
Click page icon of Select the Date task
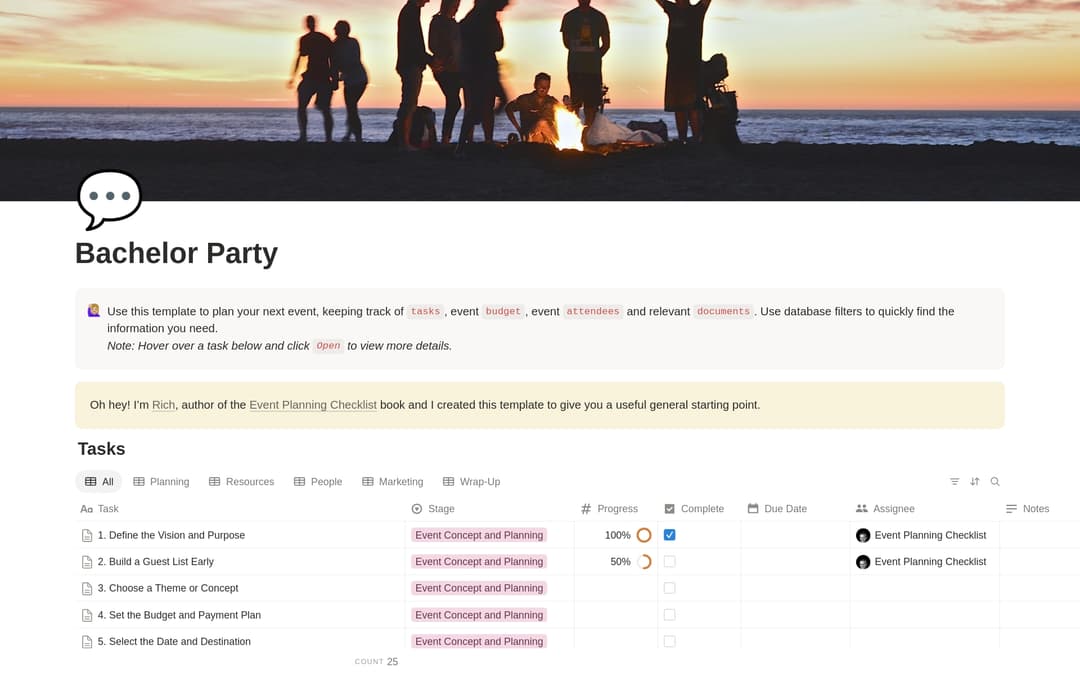(87, 642)
